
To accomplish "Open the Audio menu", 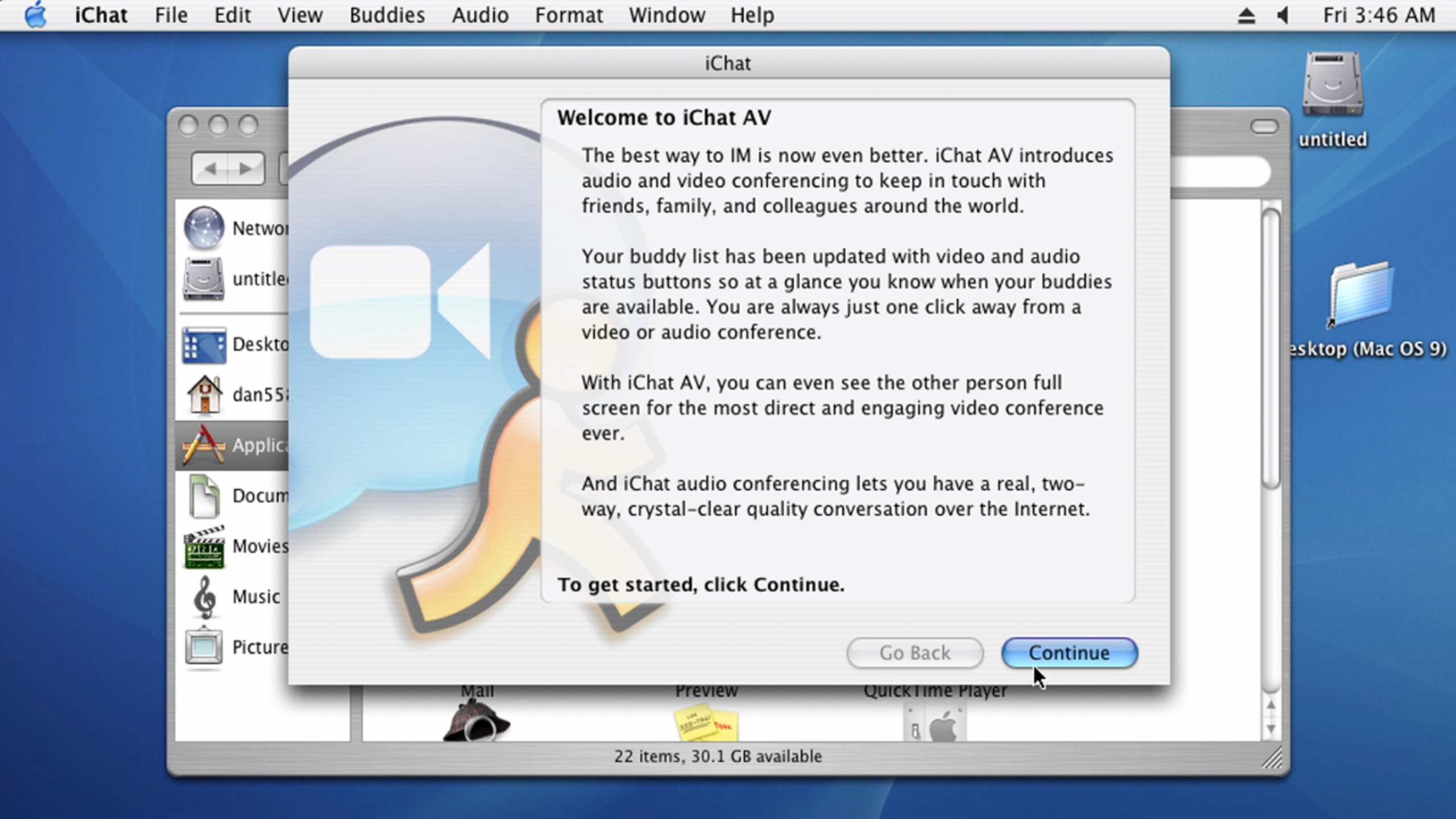I will point(479,15).
